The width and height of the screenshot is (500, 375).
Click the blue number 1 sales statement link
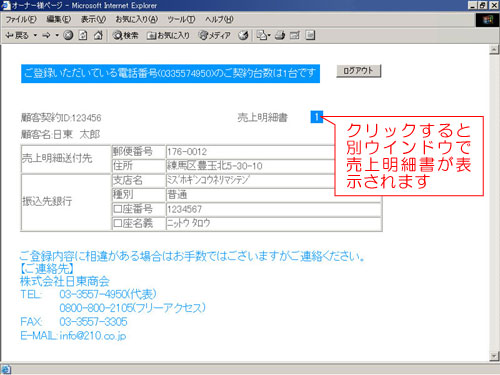[316, 117]
